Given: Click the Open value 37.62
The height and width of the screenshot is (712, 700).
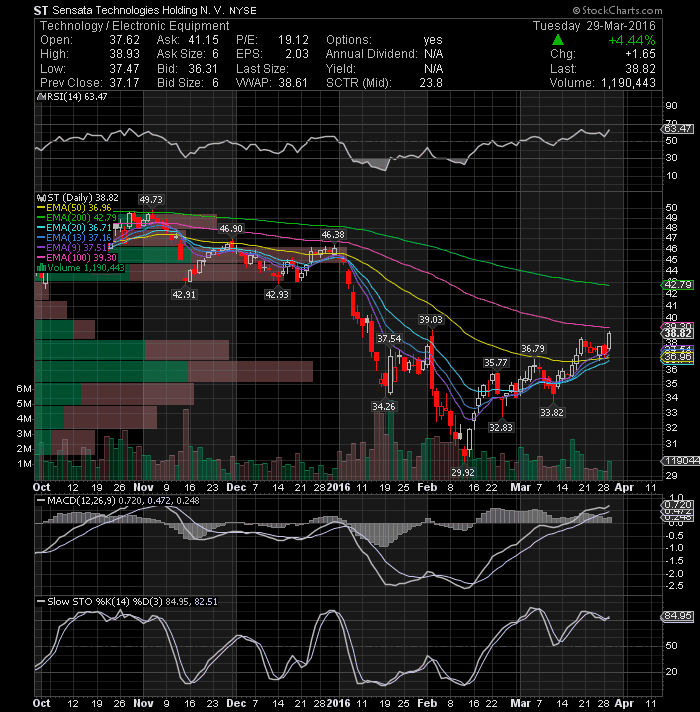Looking at the screenshot, I should click(124, 40).
